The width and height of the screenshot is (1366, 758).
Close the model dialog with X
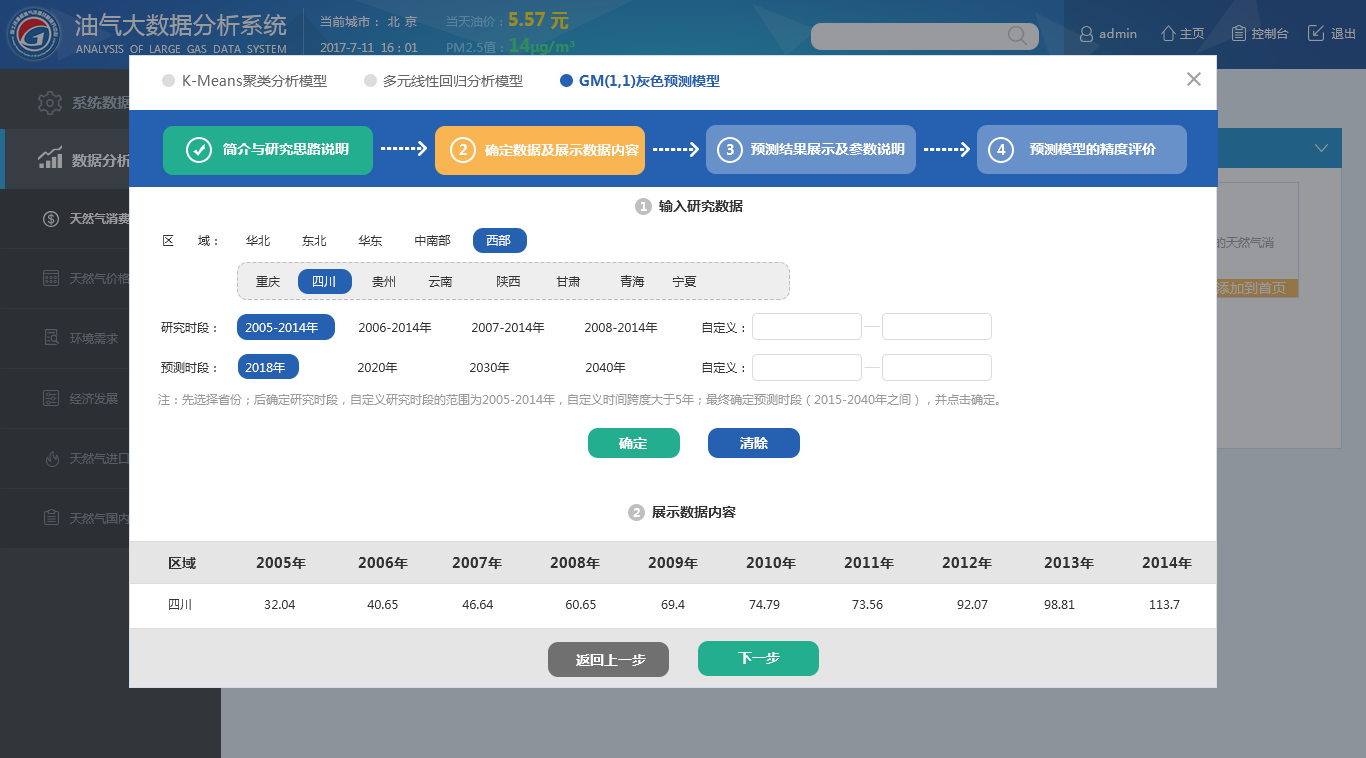1193,79
